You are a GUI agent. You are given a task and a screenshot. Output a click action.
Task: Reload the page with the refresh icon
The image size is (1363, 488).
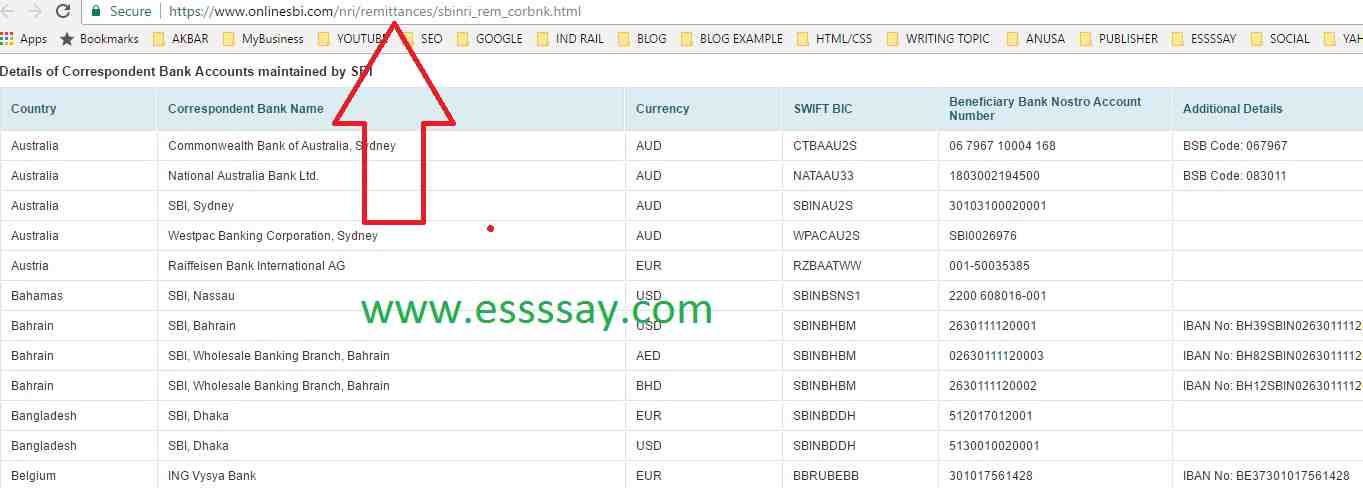[x=64, y=12]
